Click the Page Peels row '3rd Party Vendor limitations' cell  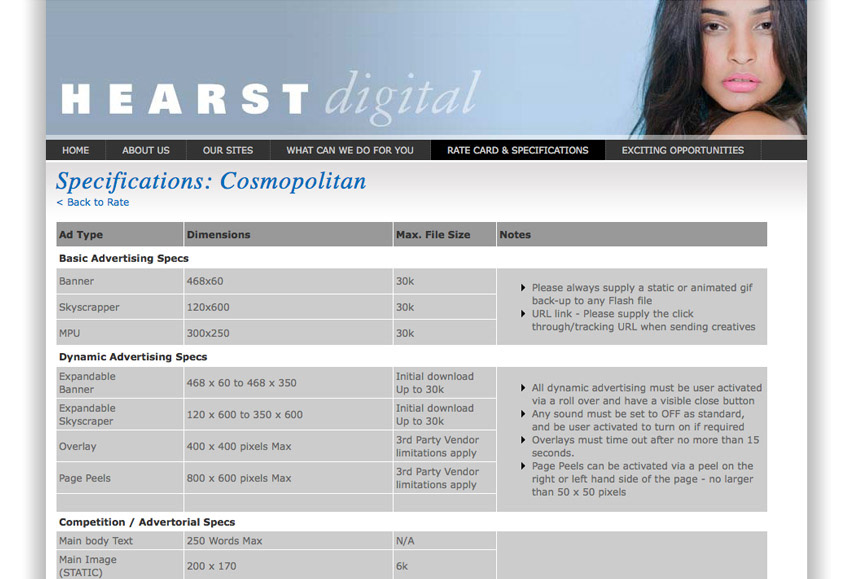pyautogui.click(x=444, y=478)
